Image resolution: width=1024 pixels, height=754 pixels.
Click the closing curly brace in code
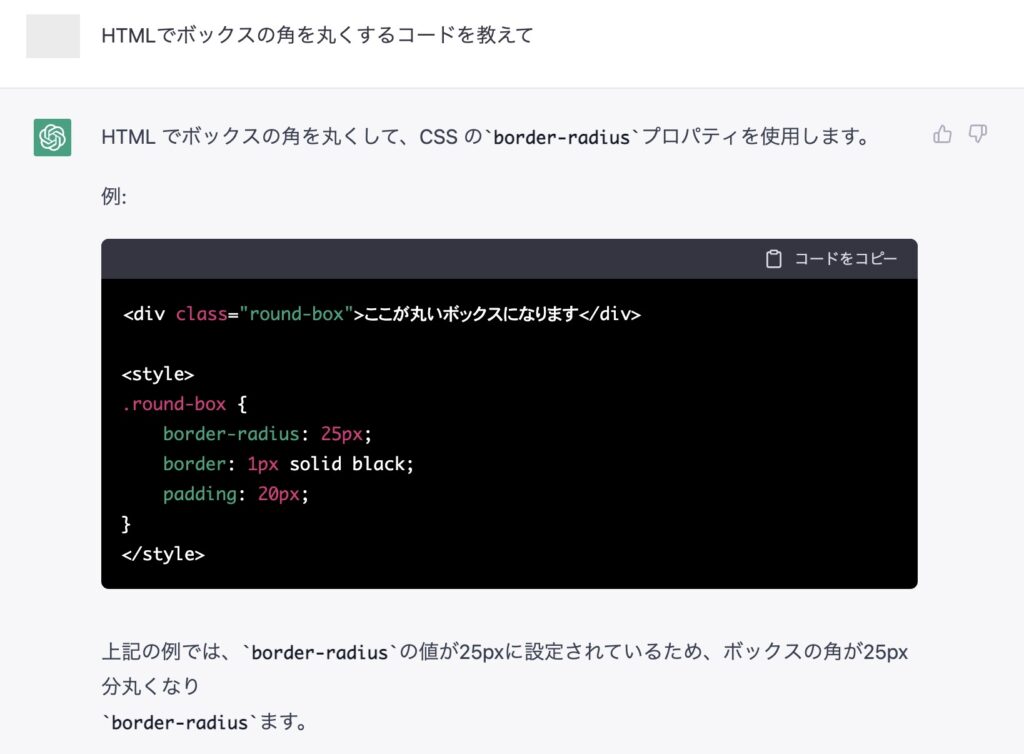click(126, 523)
